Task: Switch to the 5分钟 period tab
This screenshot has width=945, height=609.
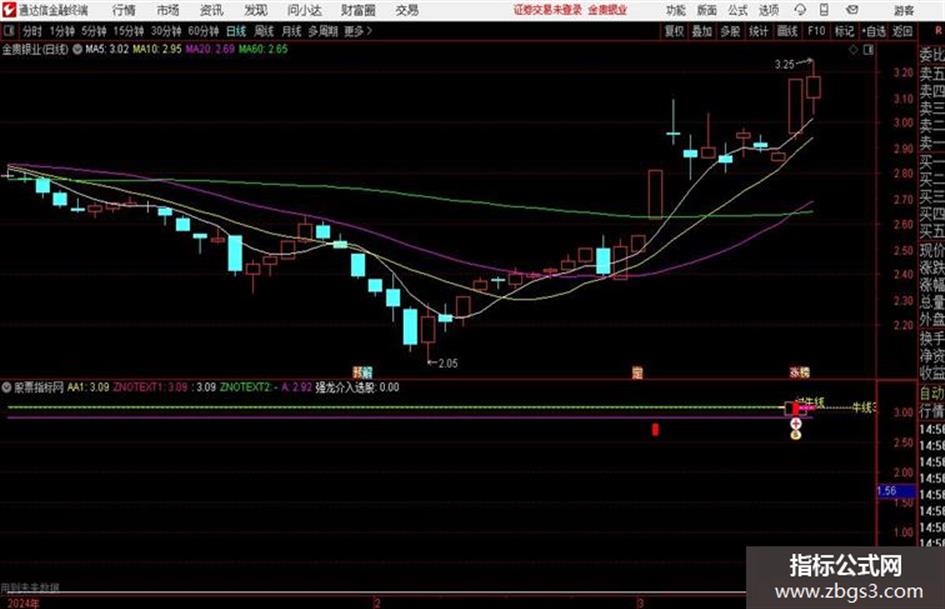Action: 93,31
